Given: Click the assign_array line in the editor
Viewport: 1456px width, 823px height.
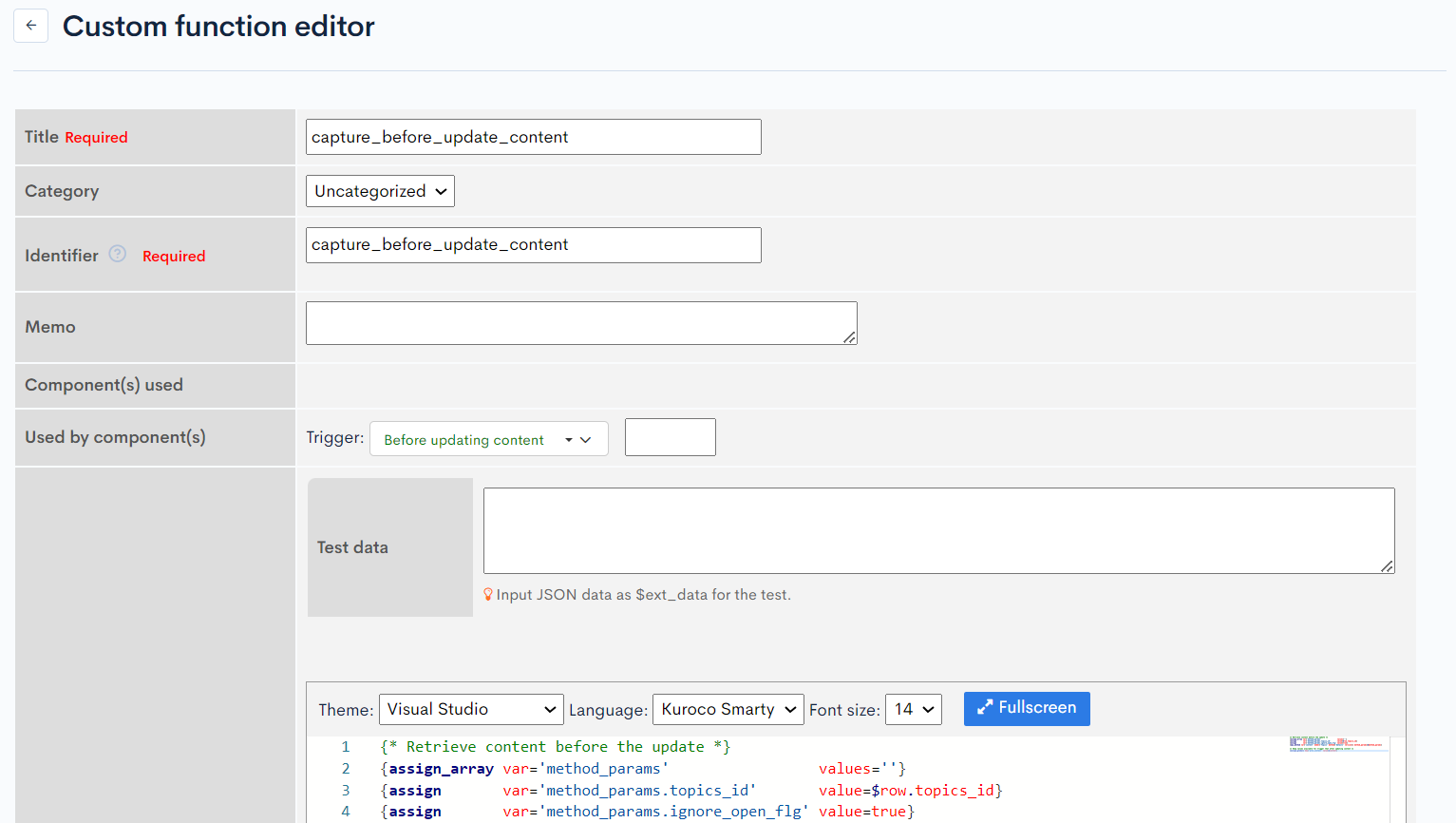Looking at the screenshot, I should click(x=643, y=769).
